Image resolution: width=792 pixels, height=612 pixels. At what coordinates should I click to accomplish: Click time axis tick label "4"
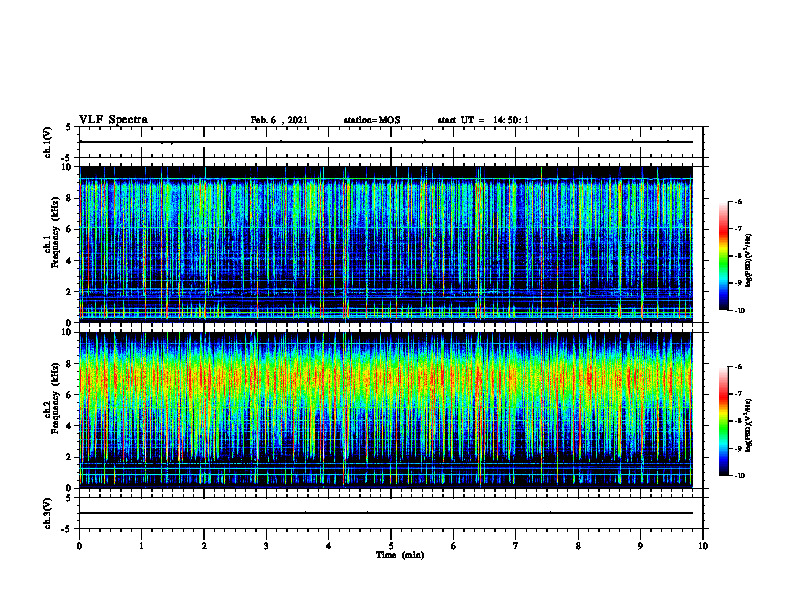[329, 546]
